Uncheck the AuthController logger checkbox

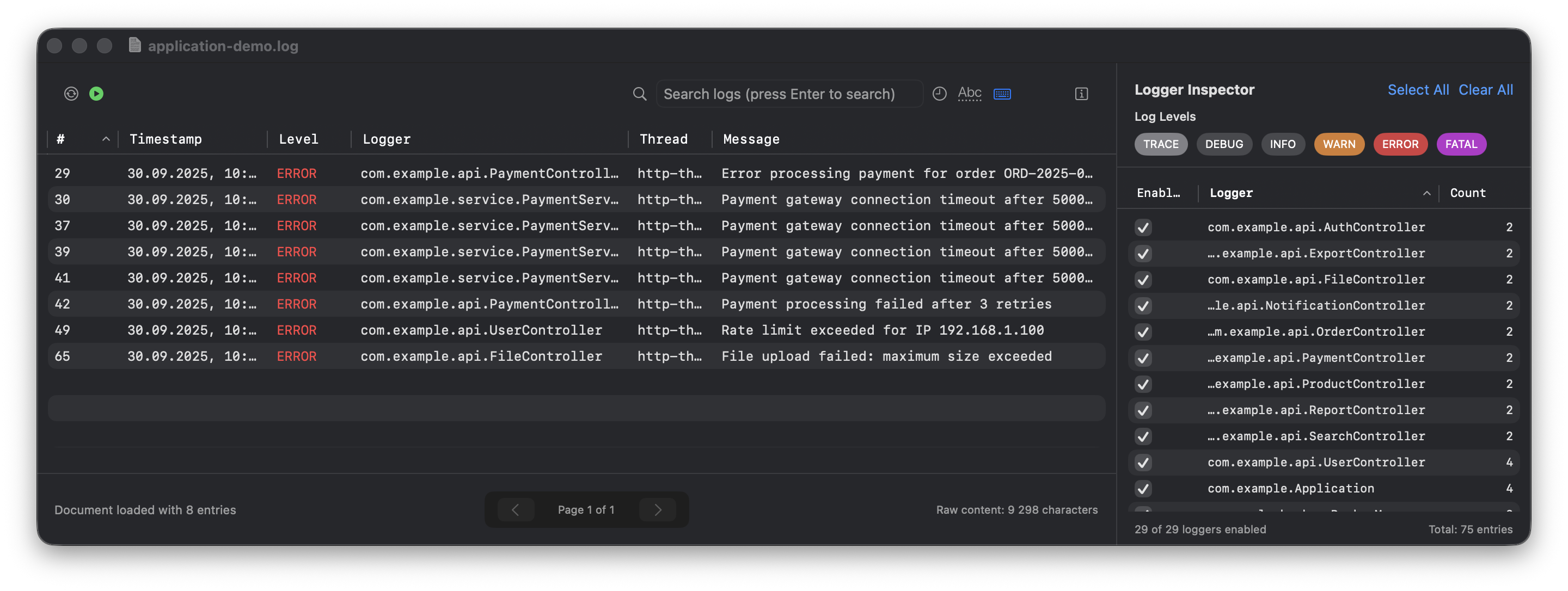[x=1143, y=227]
